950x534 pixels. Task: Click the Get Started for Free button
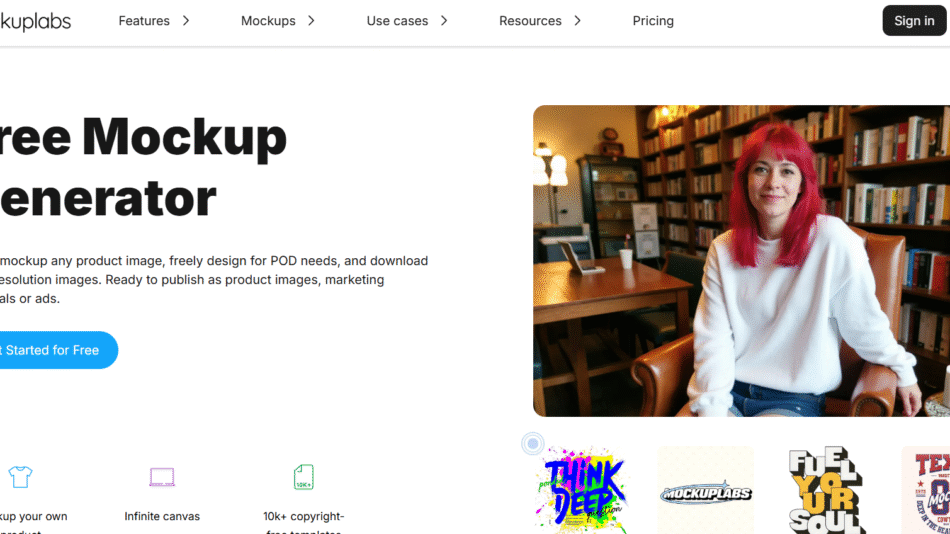coord(55,350)
